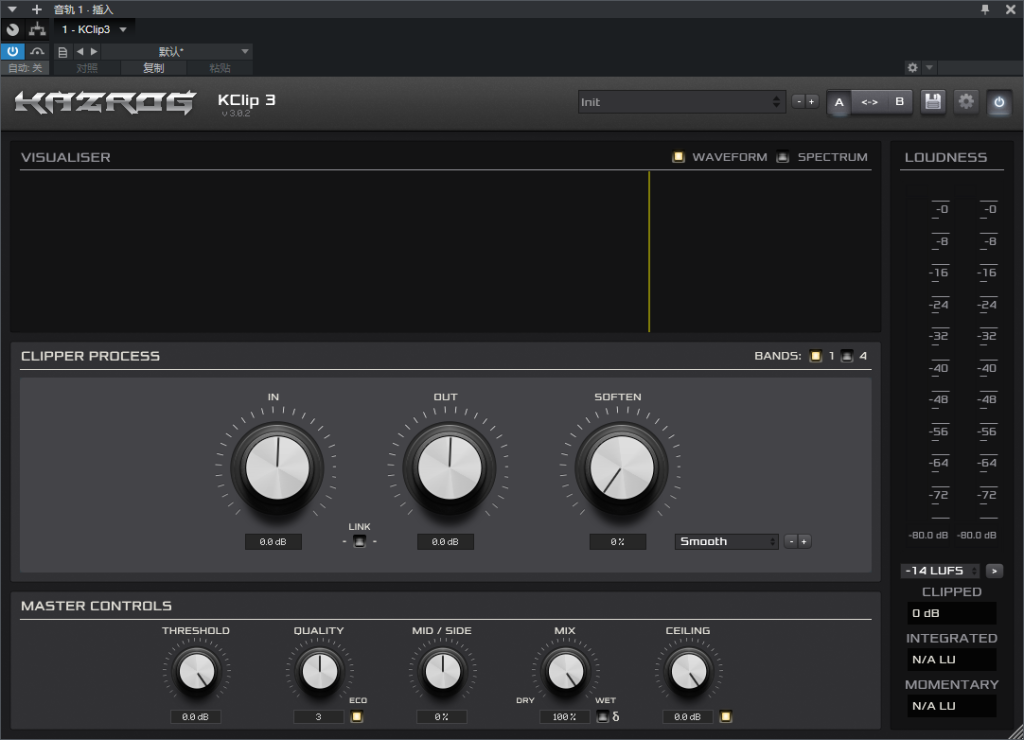Screen dimensions: 1024x740
Task: Click the THRESHOLD knob
Action: 197,671
